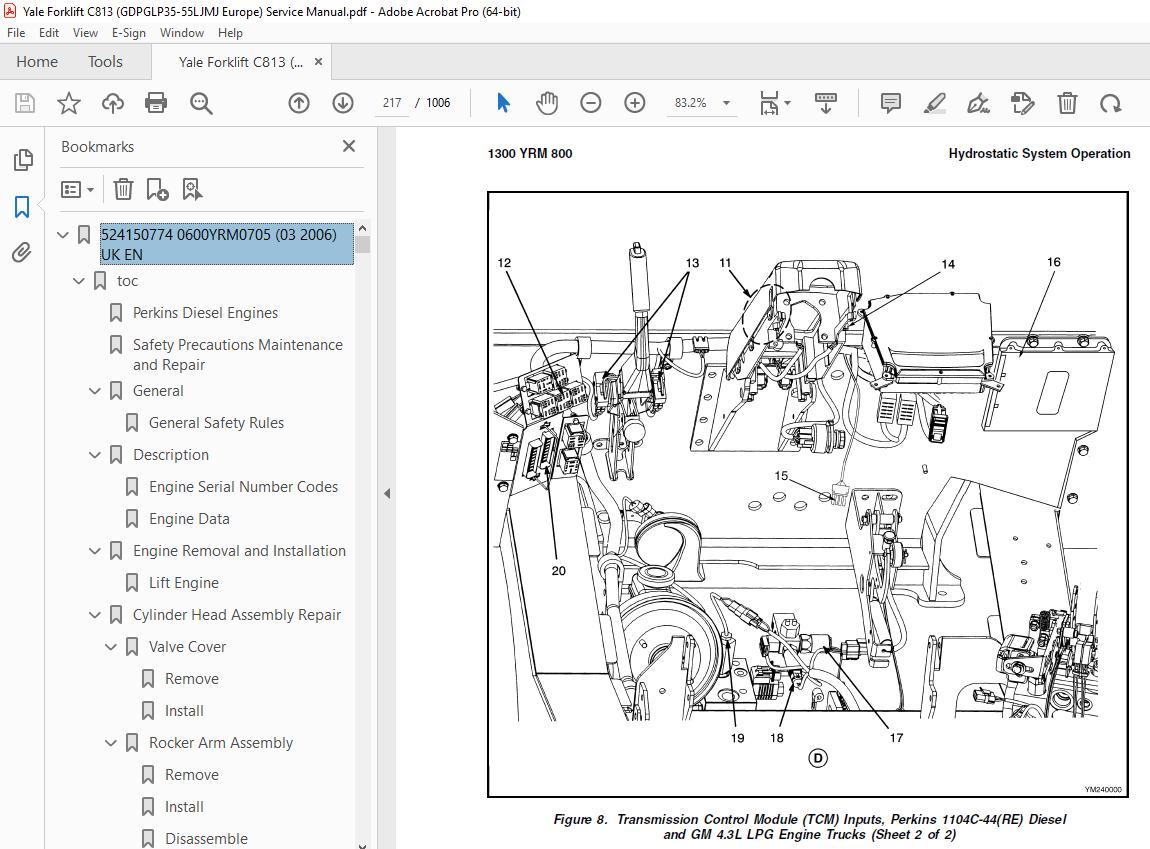Go to Safety Precautions Maintenance and Repair
The height and width of the screenshot is (849, 1150).
coord(238,355)
